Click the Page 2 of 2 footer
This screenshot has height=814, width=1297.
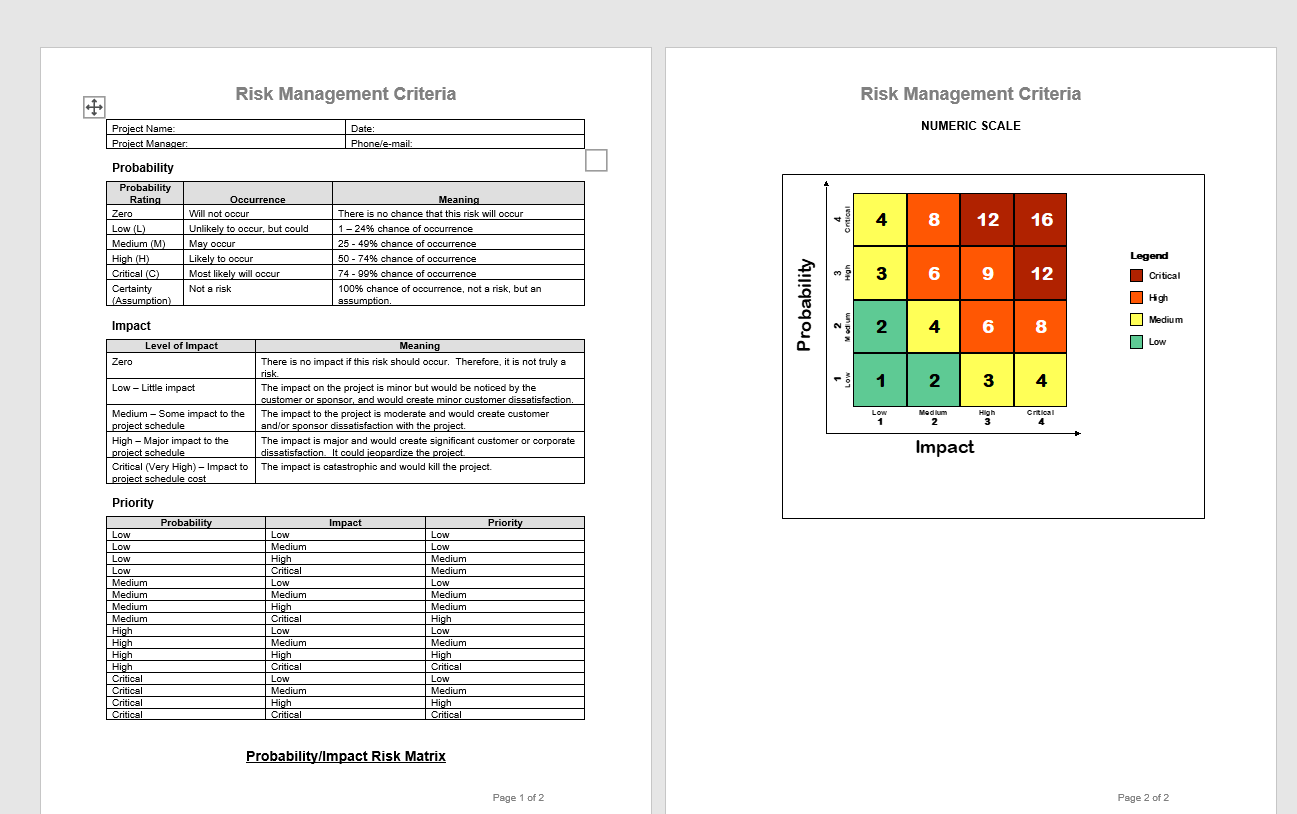[1142, 797]
